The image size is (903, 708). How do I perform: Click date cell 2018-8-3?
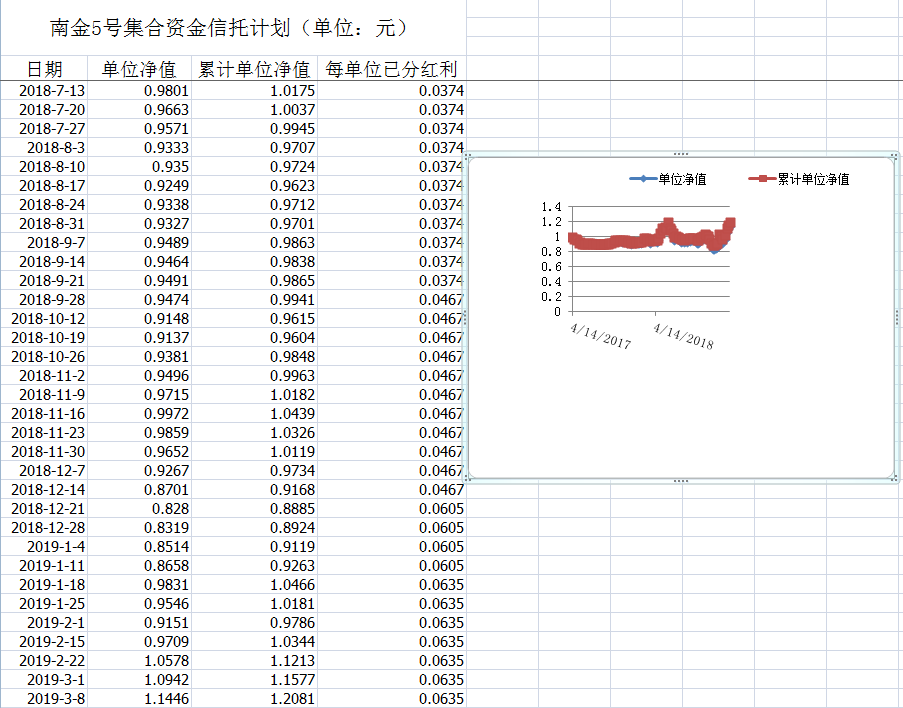click(44, 147)
